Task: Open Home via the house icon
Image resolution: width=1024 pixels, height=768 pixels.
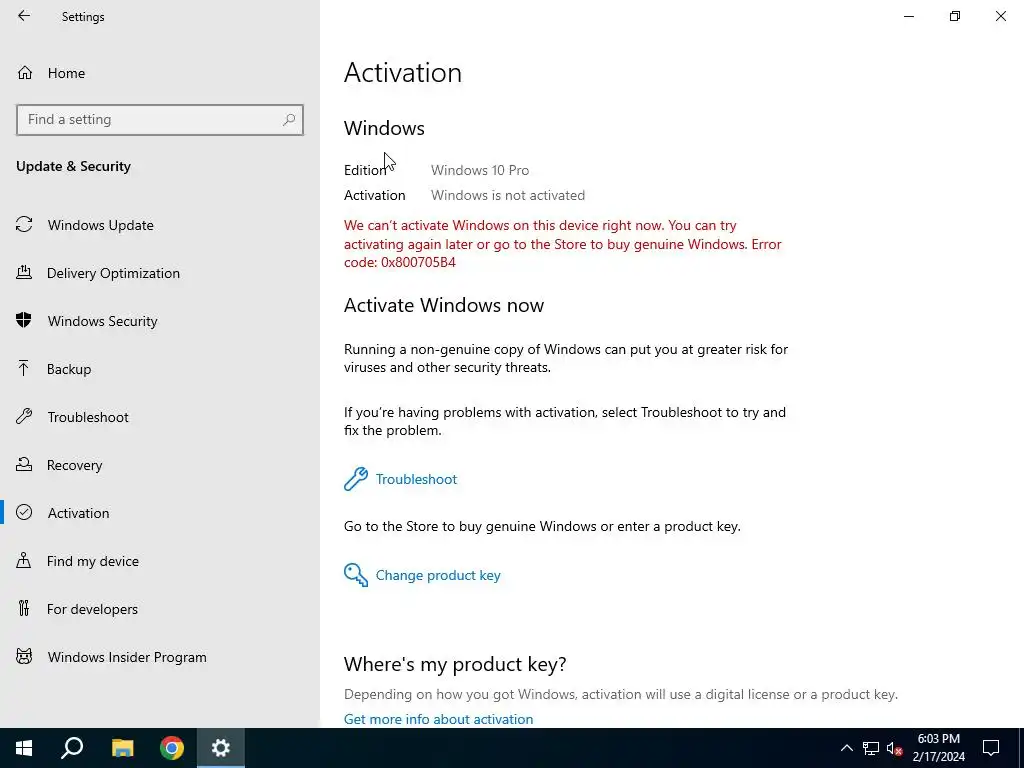Action: (x=25, y=72)
